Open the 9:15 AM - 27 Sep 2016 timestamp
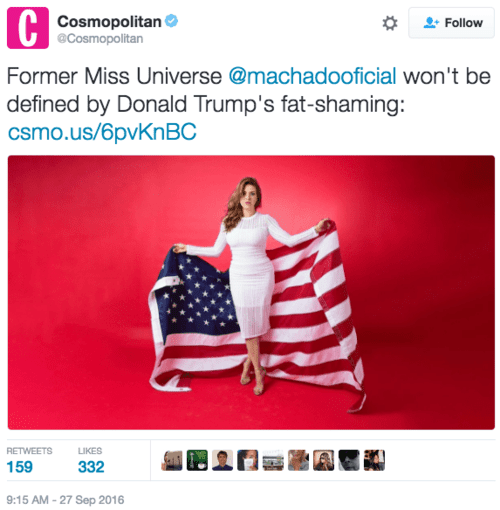The width and height of the screenshot is (500, 510). (65, 500)
